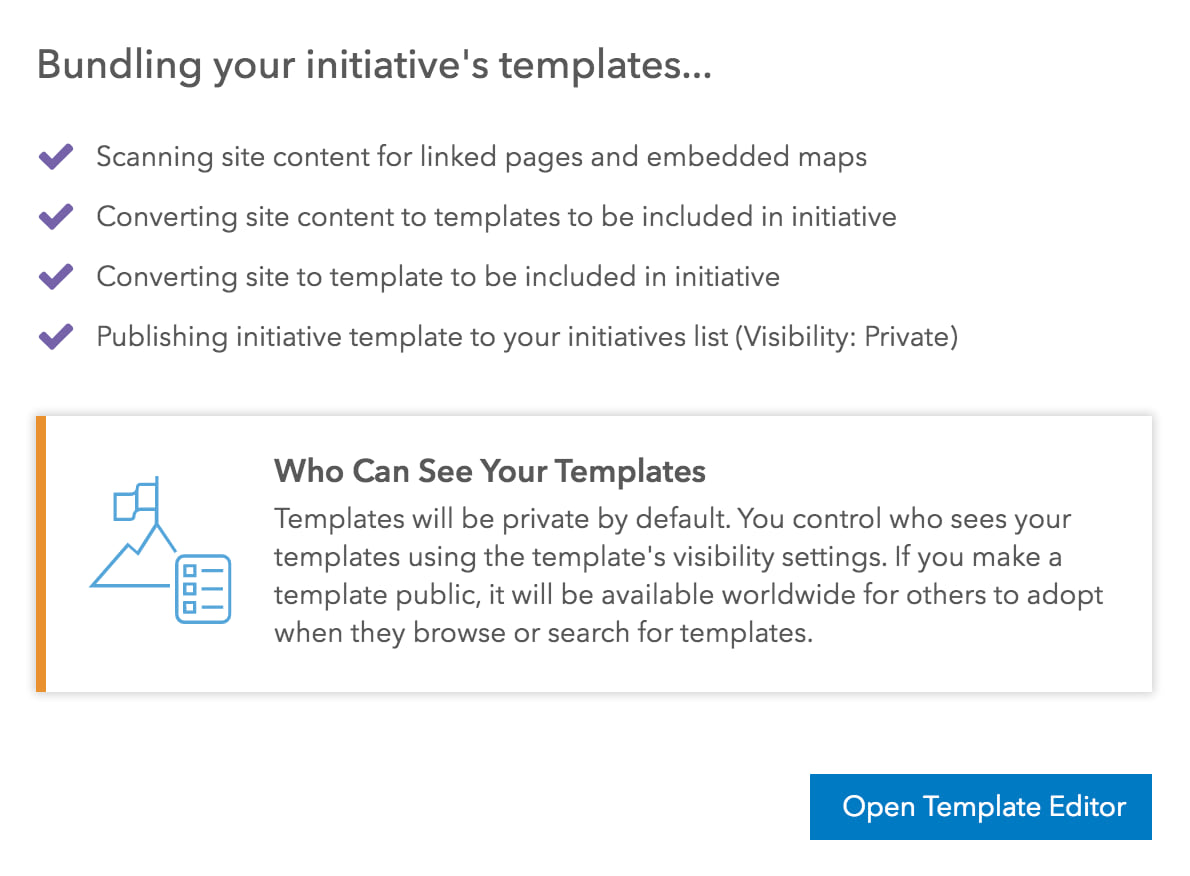This screenshot has height=876, width=1190.
Task: Click the checkmark beside Scanning site content
Action: (55, 157)
